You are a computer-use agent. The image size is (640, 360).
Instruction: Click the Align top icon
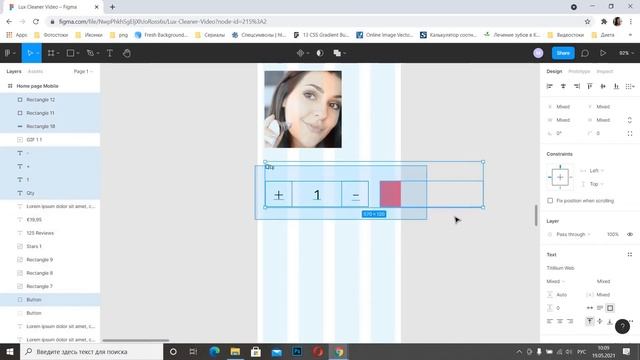point(590,86)
